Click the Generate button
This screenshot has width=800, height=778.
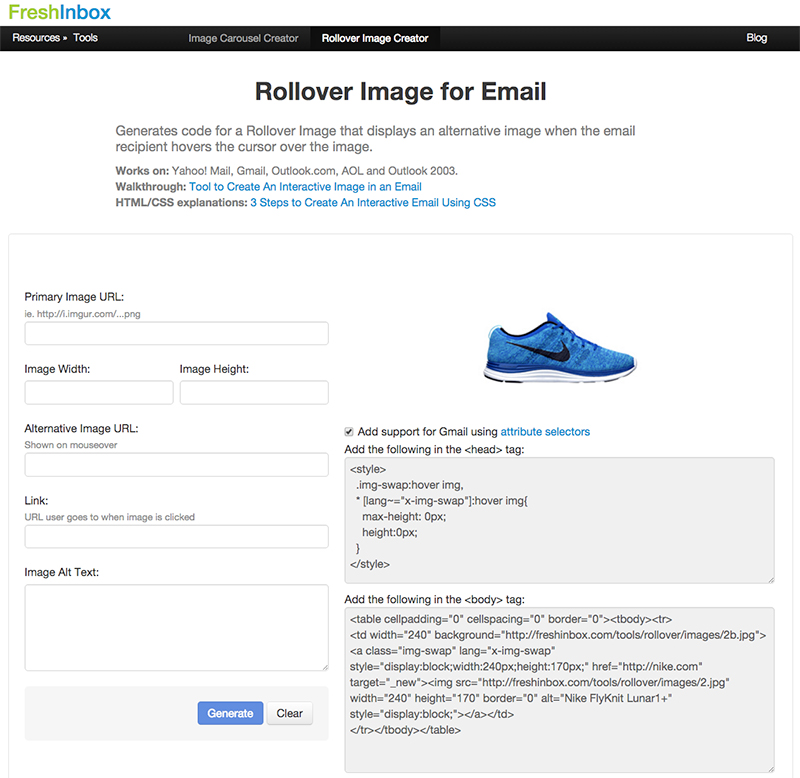click(x=230, y=713)
